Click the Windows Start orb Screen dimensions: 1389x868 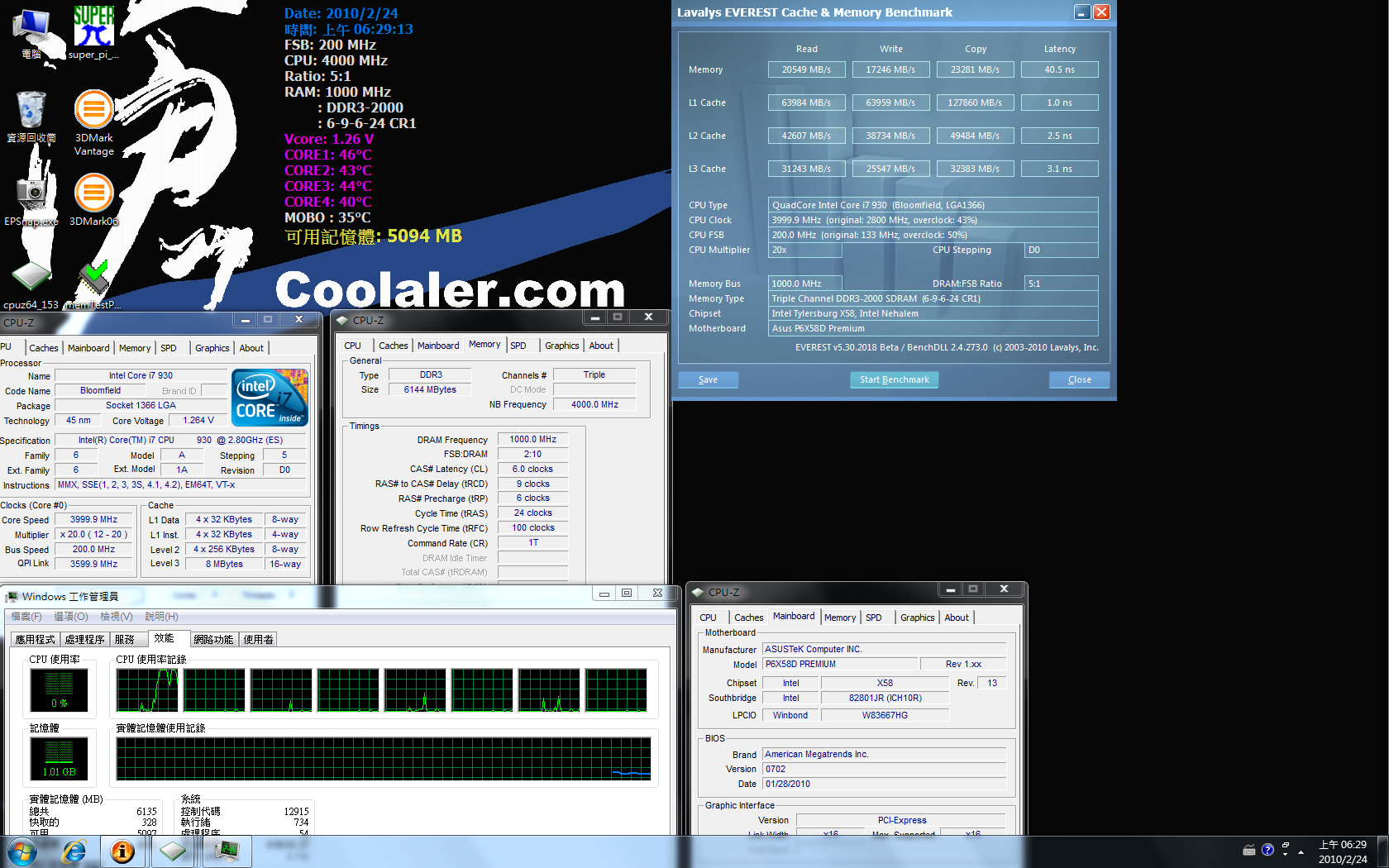click(22, 851)
